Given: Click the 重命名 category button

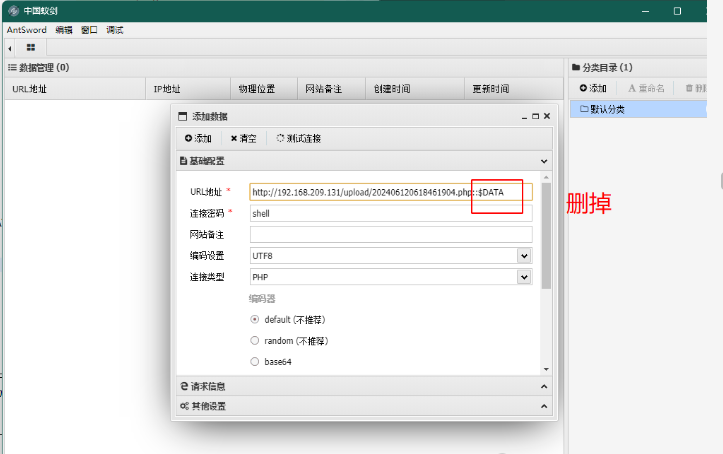Looking at the screenshot, I should [x=646, y=88].
